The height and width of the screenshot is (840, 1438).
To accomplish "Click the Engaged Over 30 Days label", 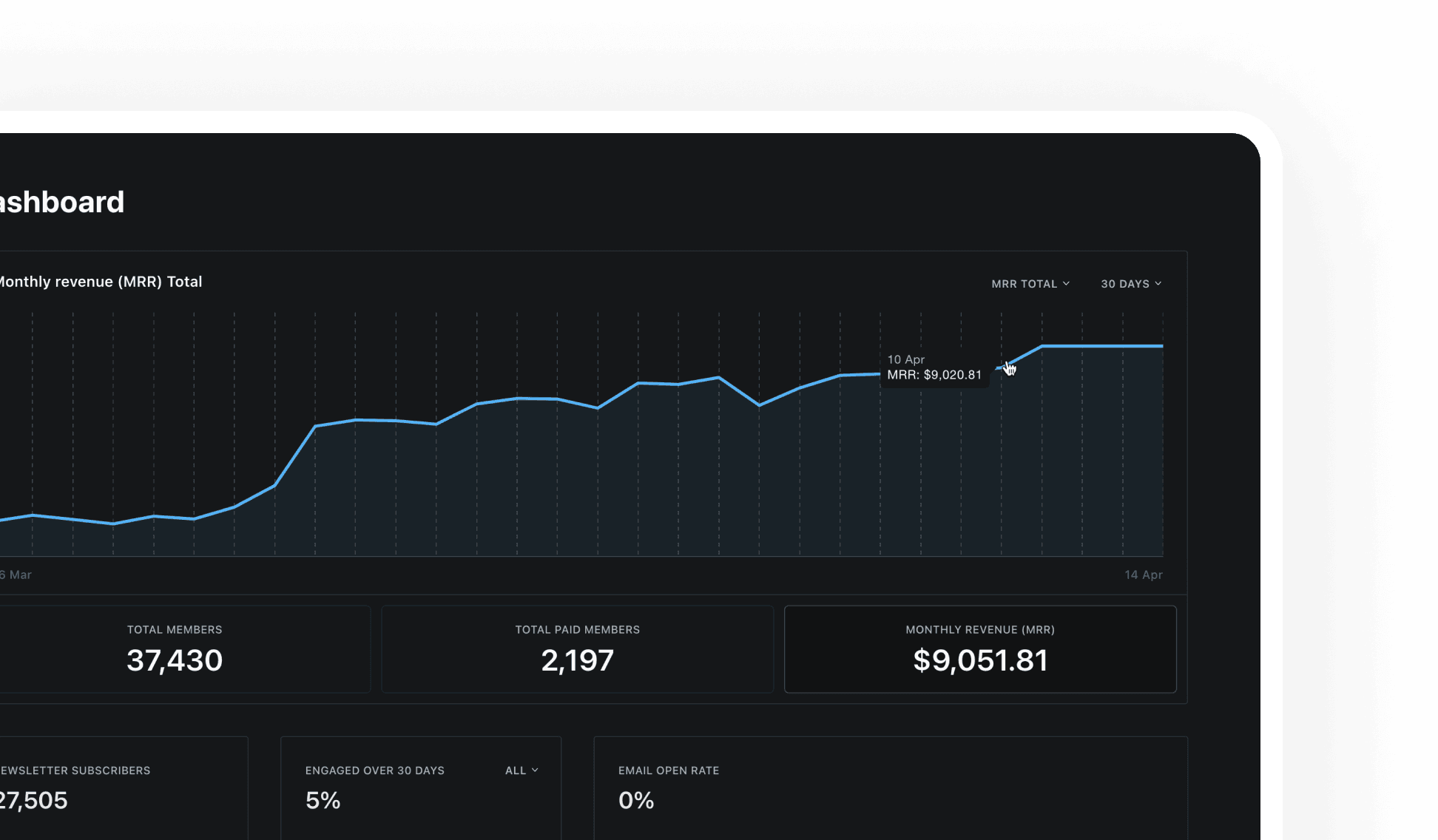I will [x=375, y=770].
